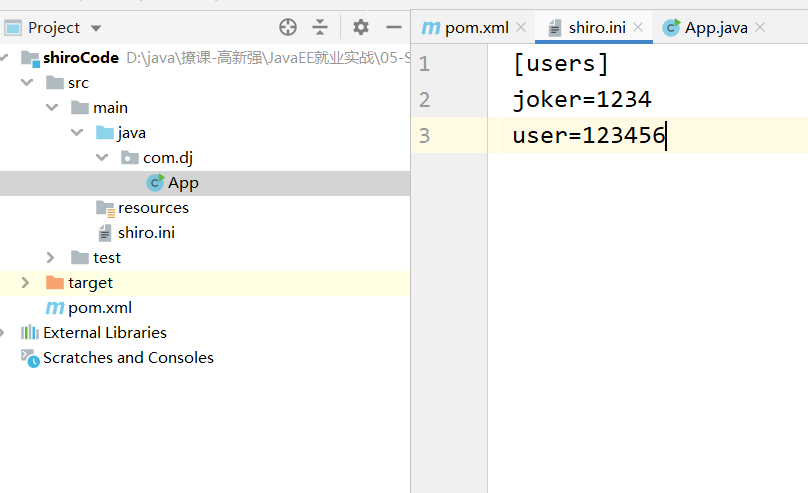Click the locate/select opened file icon
The image size is (808, 493).
[288, 27]
